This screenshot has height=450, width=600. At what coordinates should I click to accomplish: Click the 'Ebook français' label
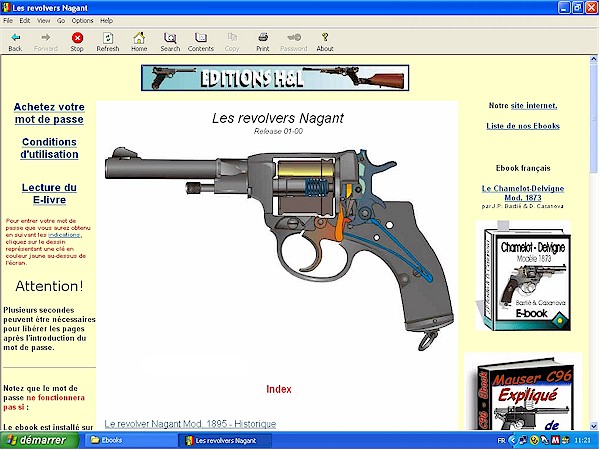click(523, 168)
